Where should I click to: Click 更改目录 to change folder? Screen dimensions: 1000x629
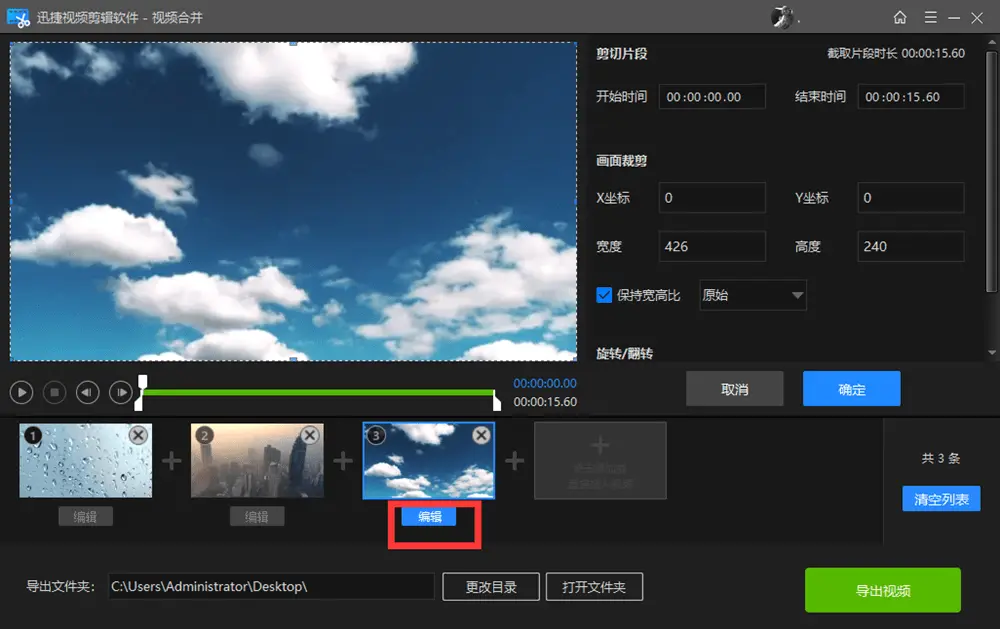pyautogui.click(x=491, y=587)
